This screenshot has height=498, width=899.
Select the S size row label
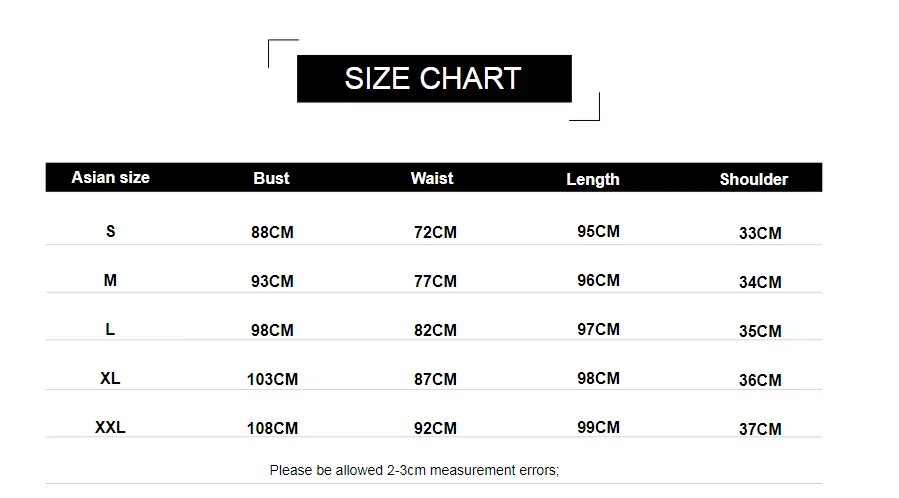pyautogui.click(x=111, y=232)
